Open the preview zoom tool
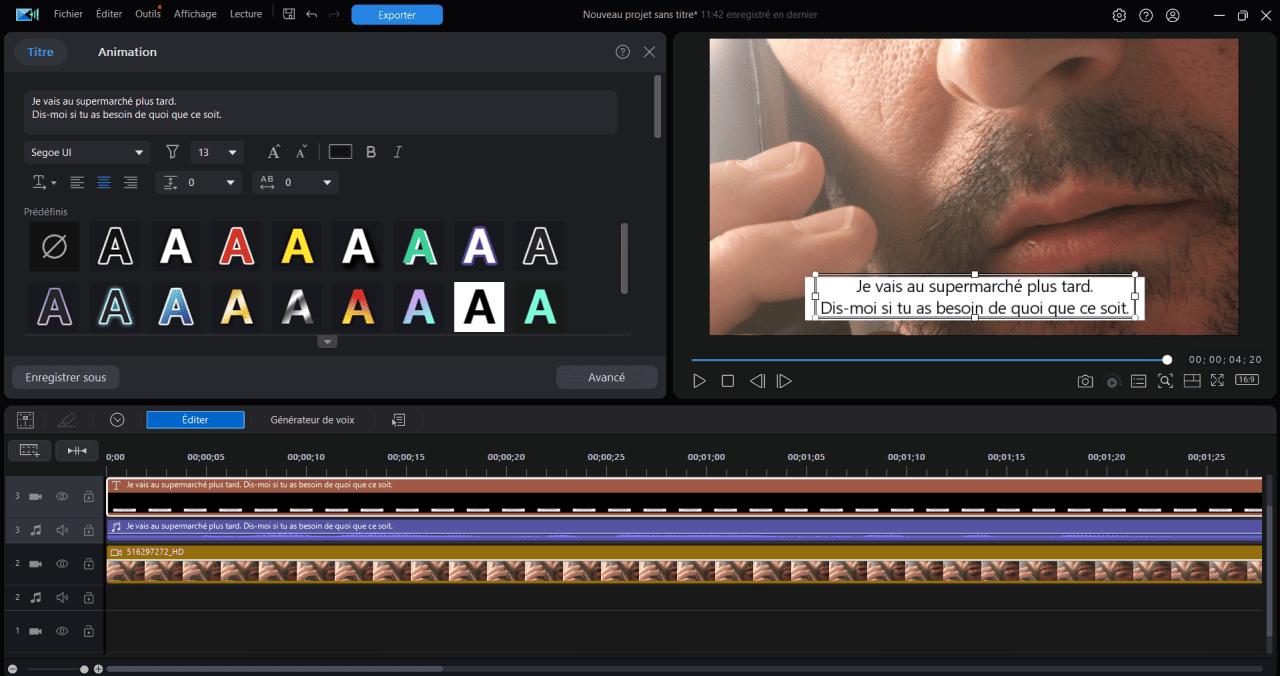 pos(1165,380)
